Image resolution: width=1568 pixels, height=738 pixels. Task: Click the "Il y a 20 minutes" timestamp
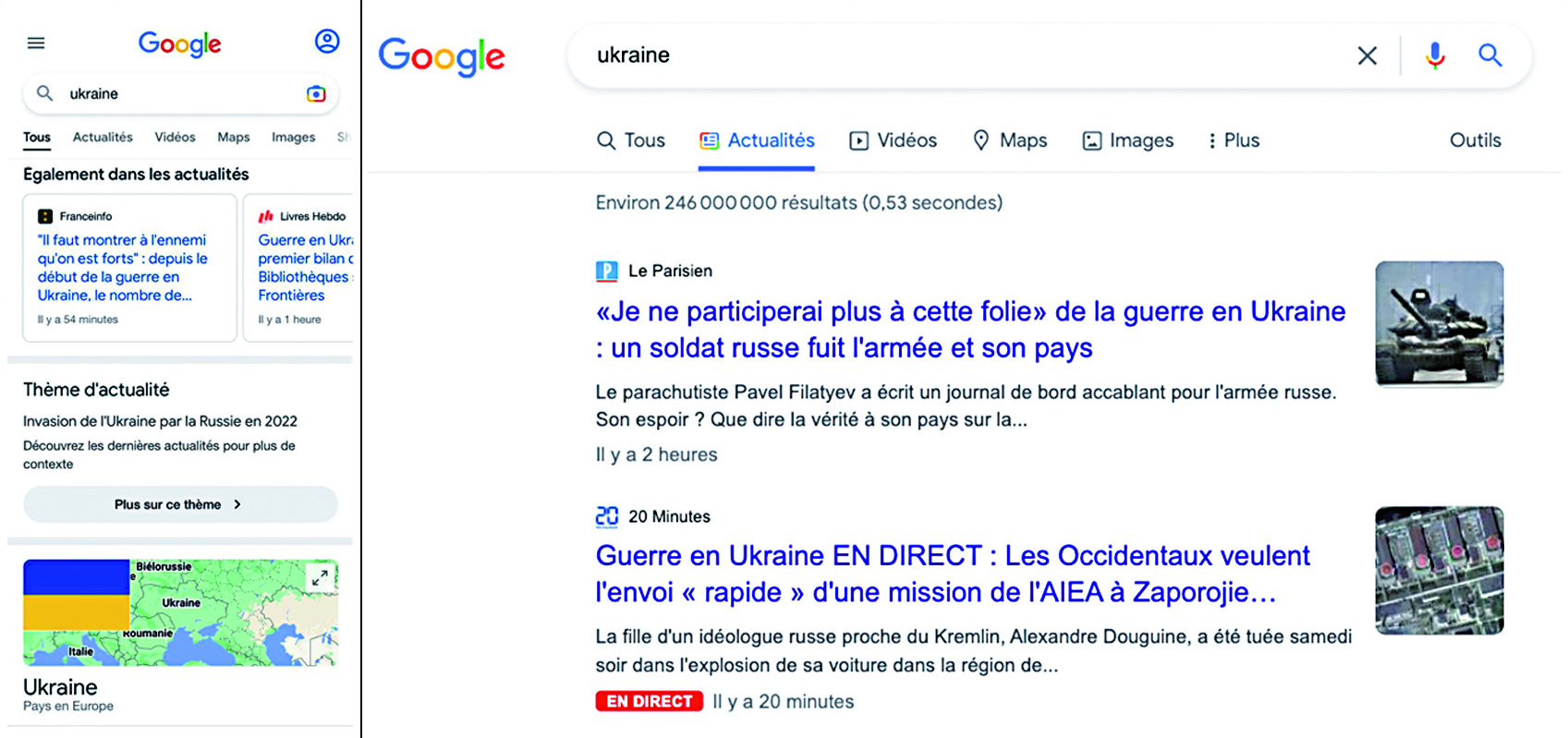point(783,701)
